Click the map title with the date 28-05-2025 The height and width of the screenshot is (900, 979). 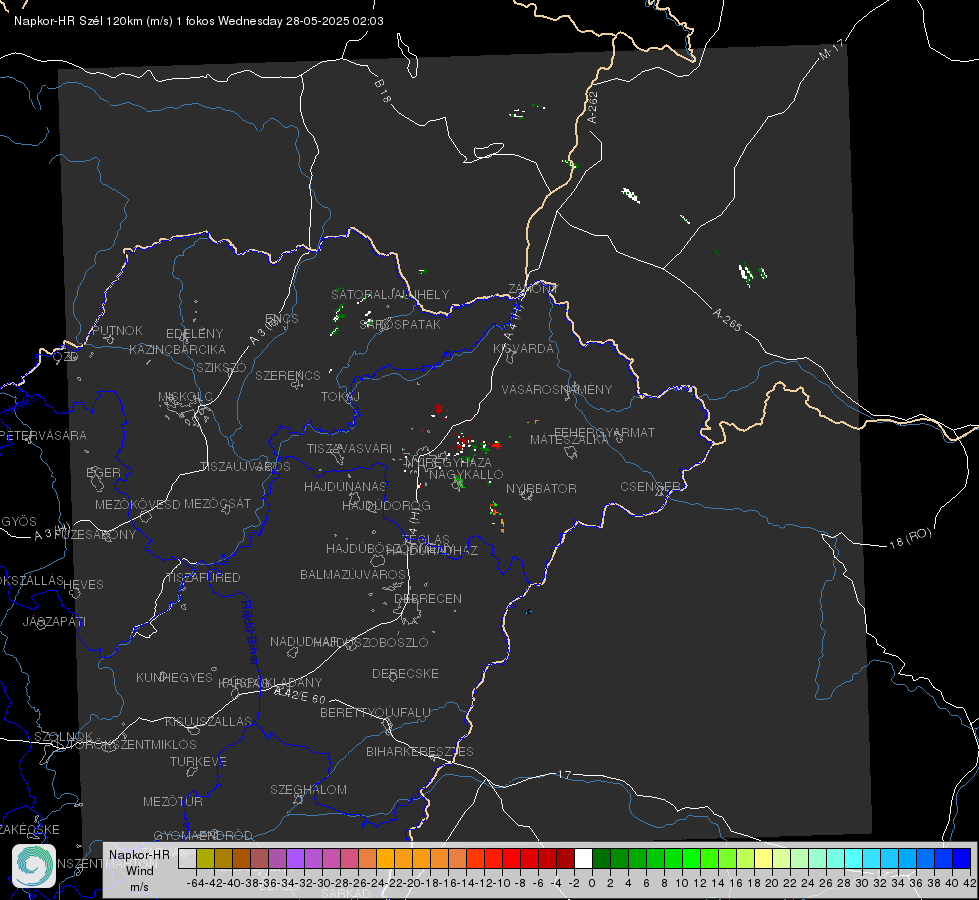pos(199,21)
